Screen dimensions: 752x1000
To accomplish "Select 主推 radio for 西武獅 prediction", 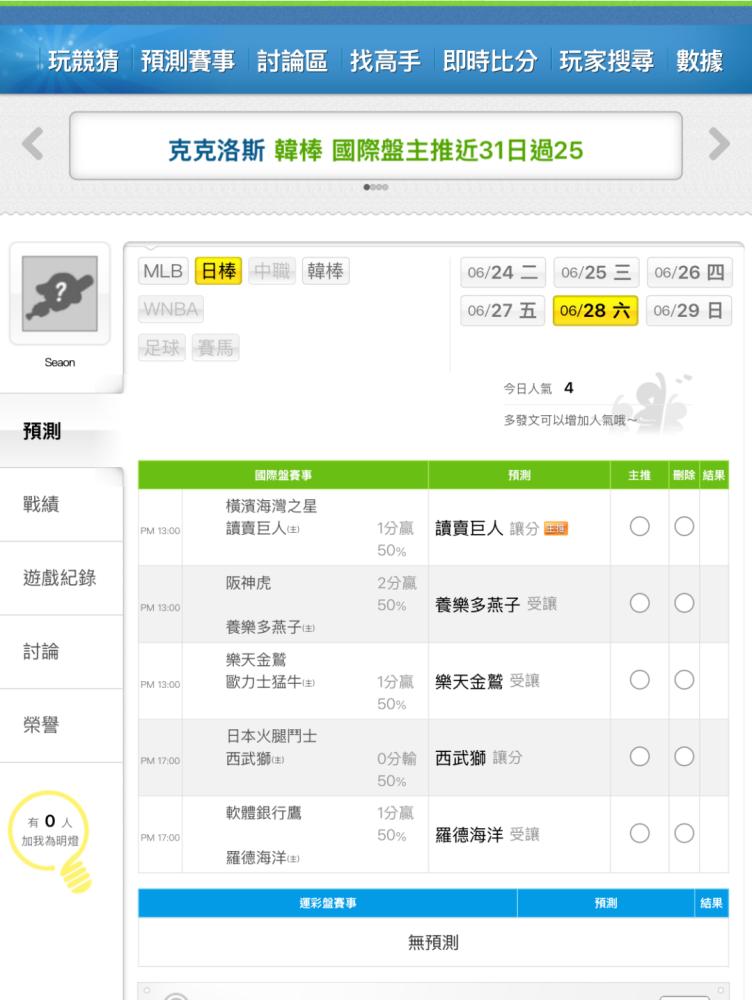I will tap(640, 756).
